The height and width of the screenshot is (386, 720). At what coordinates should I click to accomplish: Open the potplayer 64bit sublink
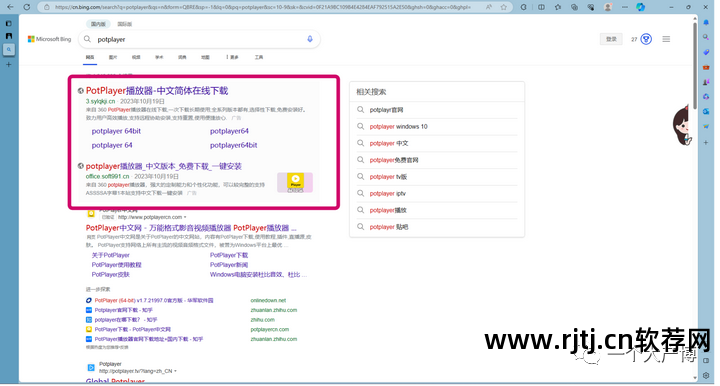point(116,131)
